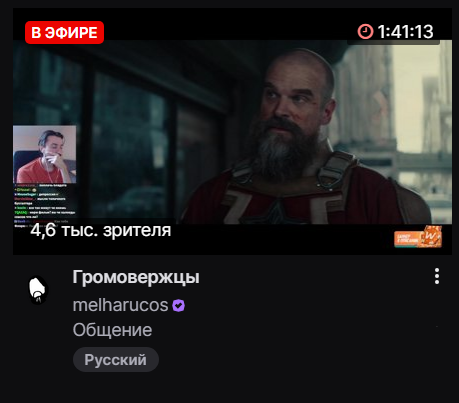Click the melharucos channel avatar
This screenshot has width=459, height=403.
point(38,290)
